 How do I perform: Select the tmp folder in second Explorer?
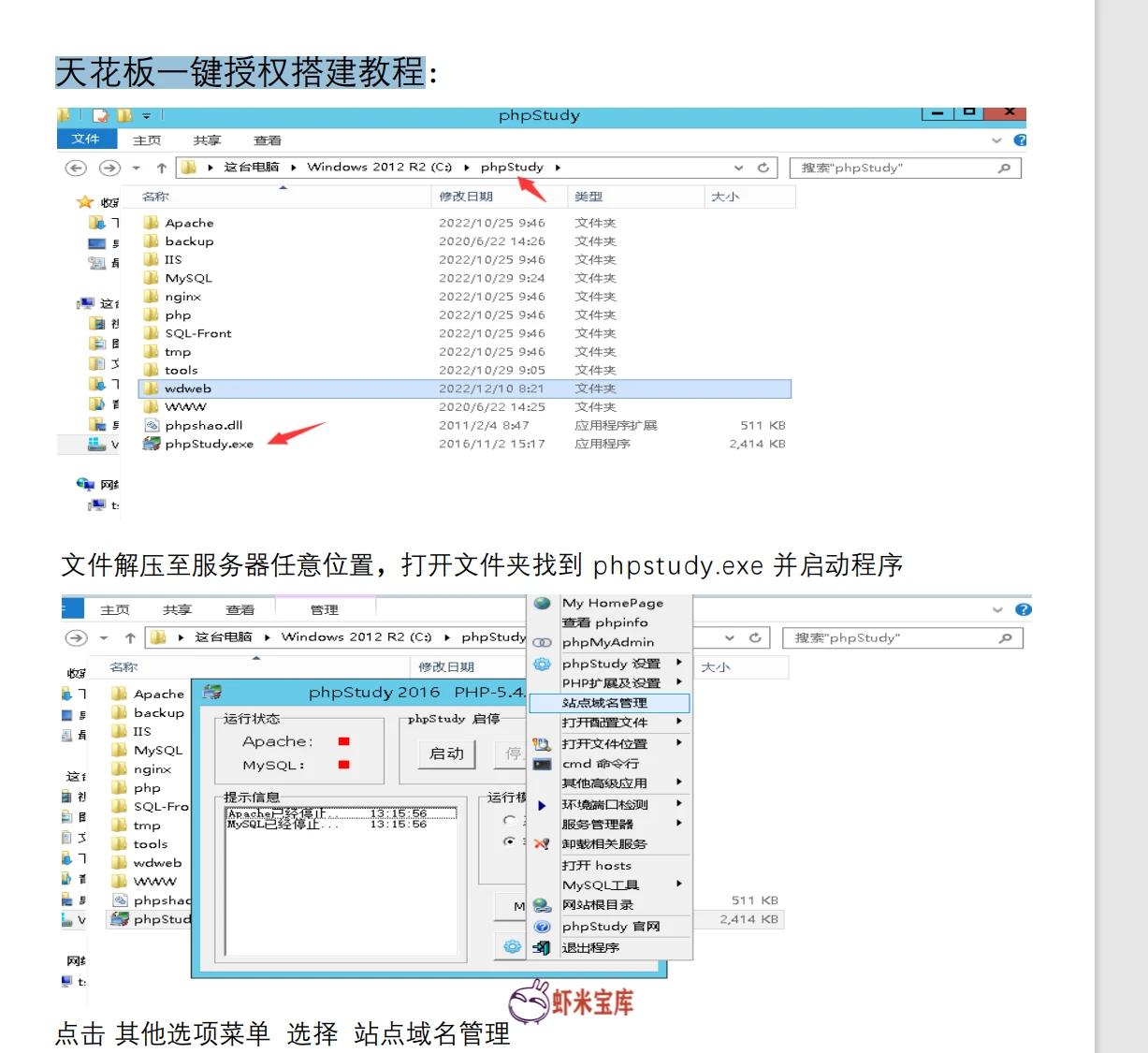(x=147, y=826)
